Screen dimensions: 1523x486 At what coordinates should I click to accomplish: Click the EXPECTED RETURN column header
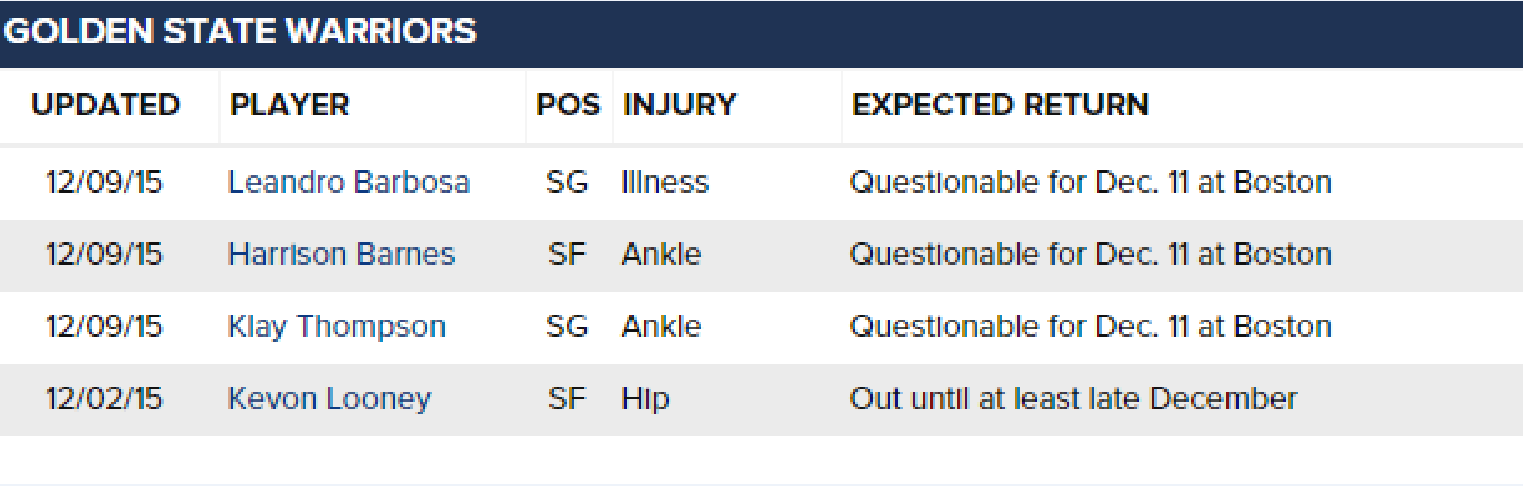1000,105
